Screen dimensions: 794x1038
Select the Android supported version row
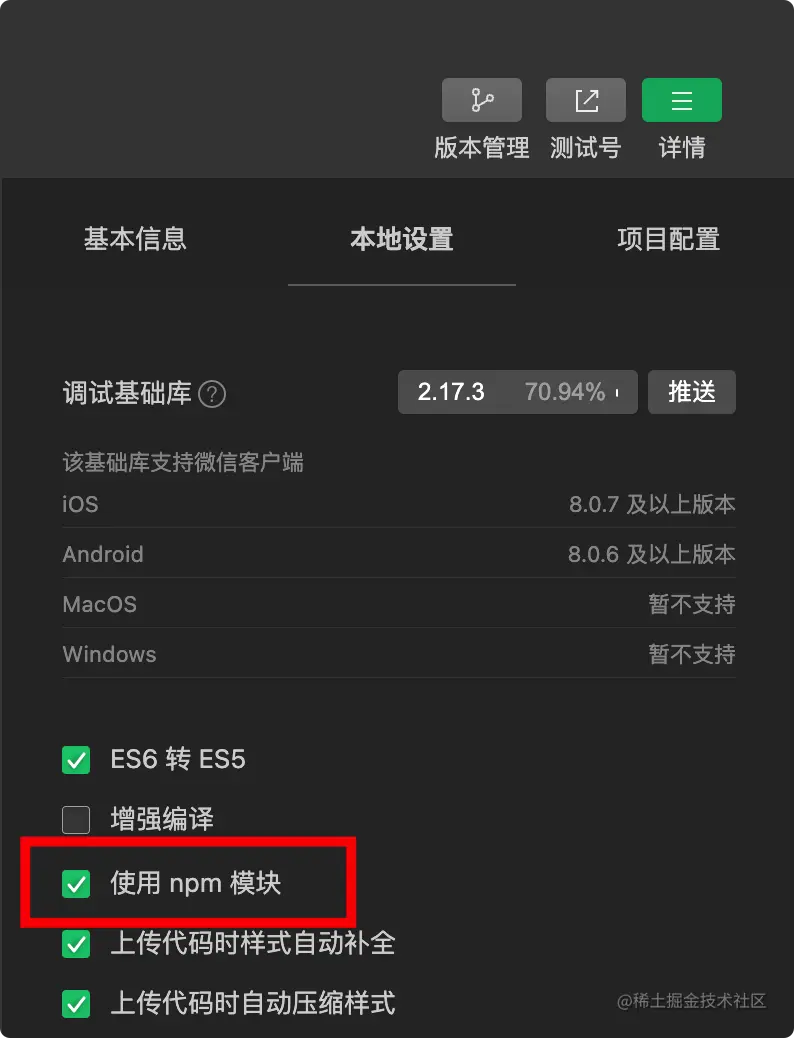[x=399, y=553]
